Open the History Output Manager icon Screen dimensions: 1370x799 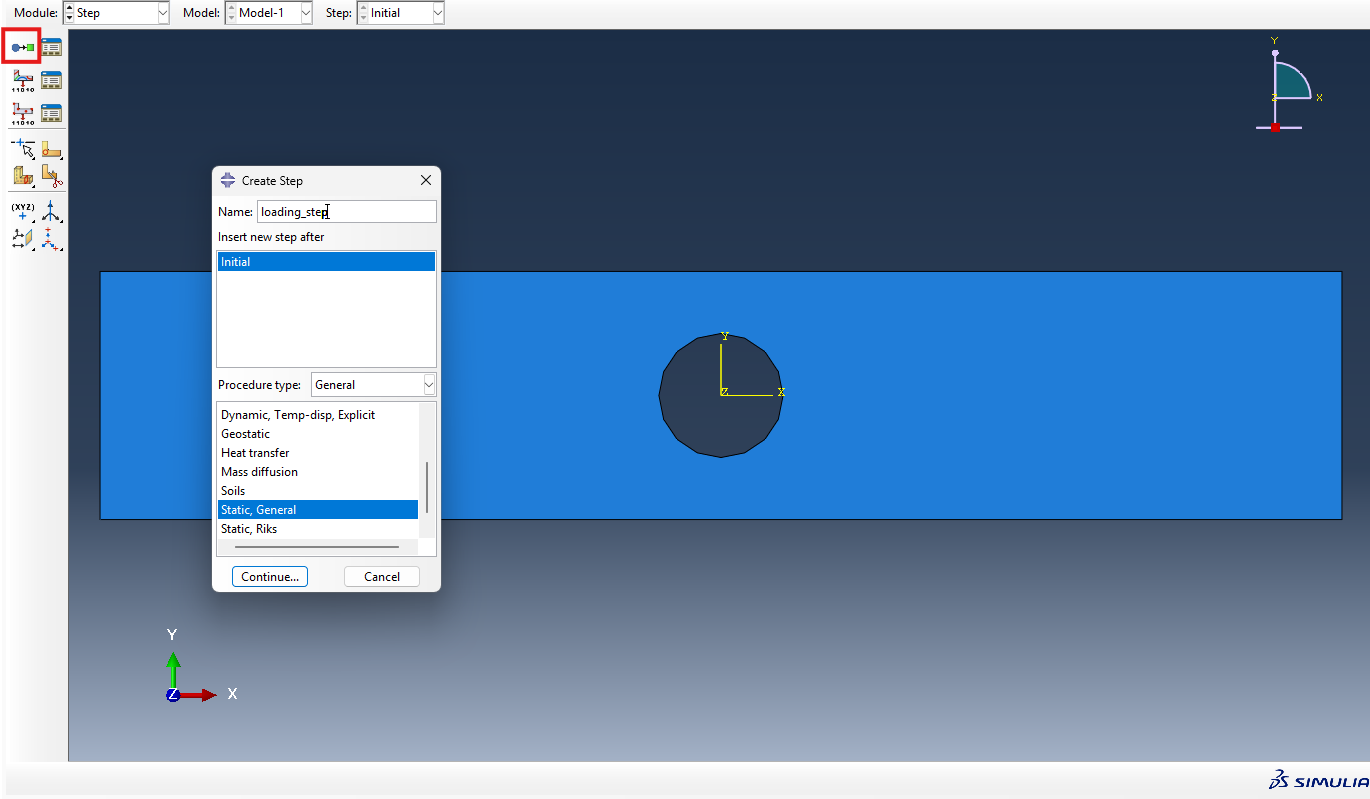(52, 113)
